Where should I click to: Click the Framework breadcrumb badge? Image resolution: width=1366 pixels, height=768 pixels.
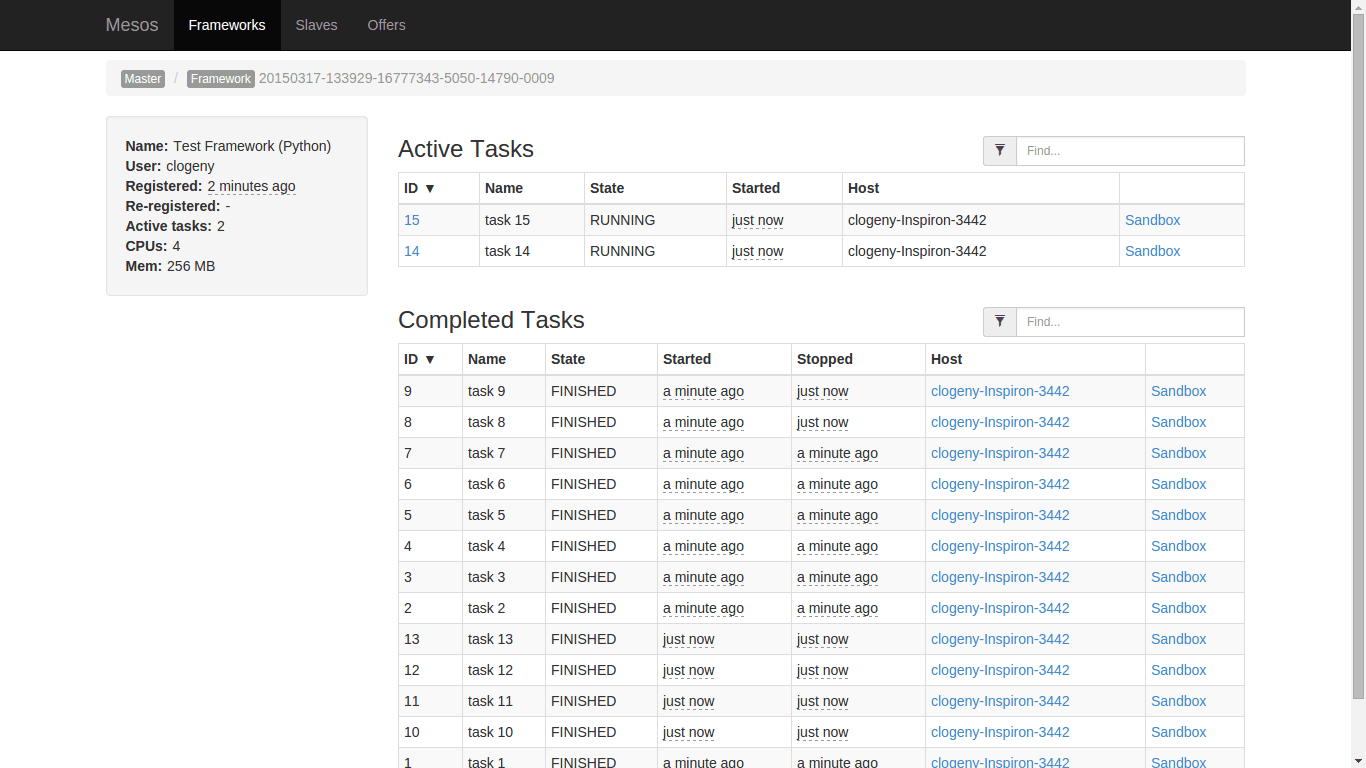[x=221, y=79]
